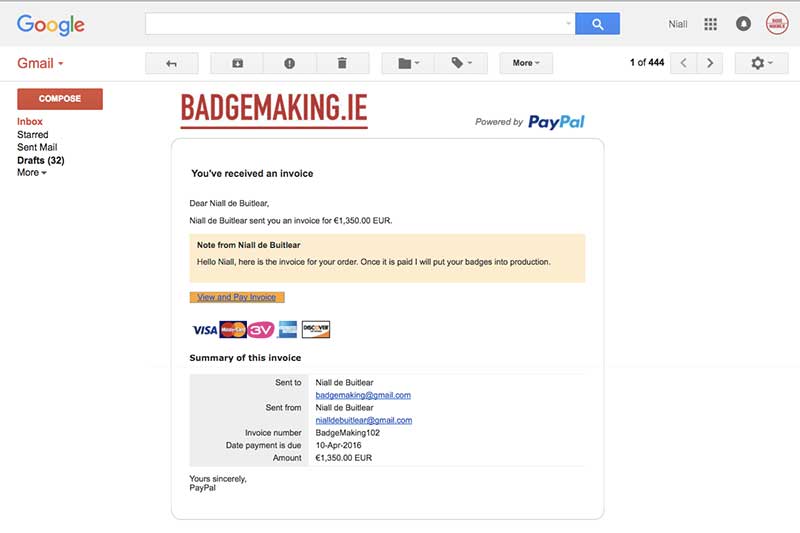Click the BADGEMAKING.IE logo

pyautogui.click(x=274, y=109)
